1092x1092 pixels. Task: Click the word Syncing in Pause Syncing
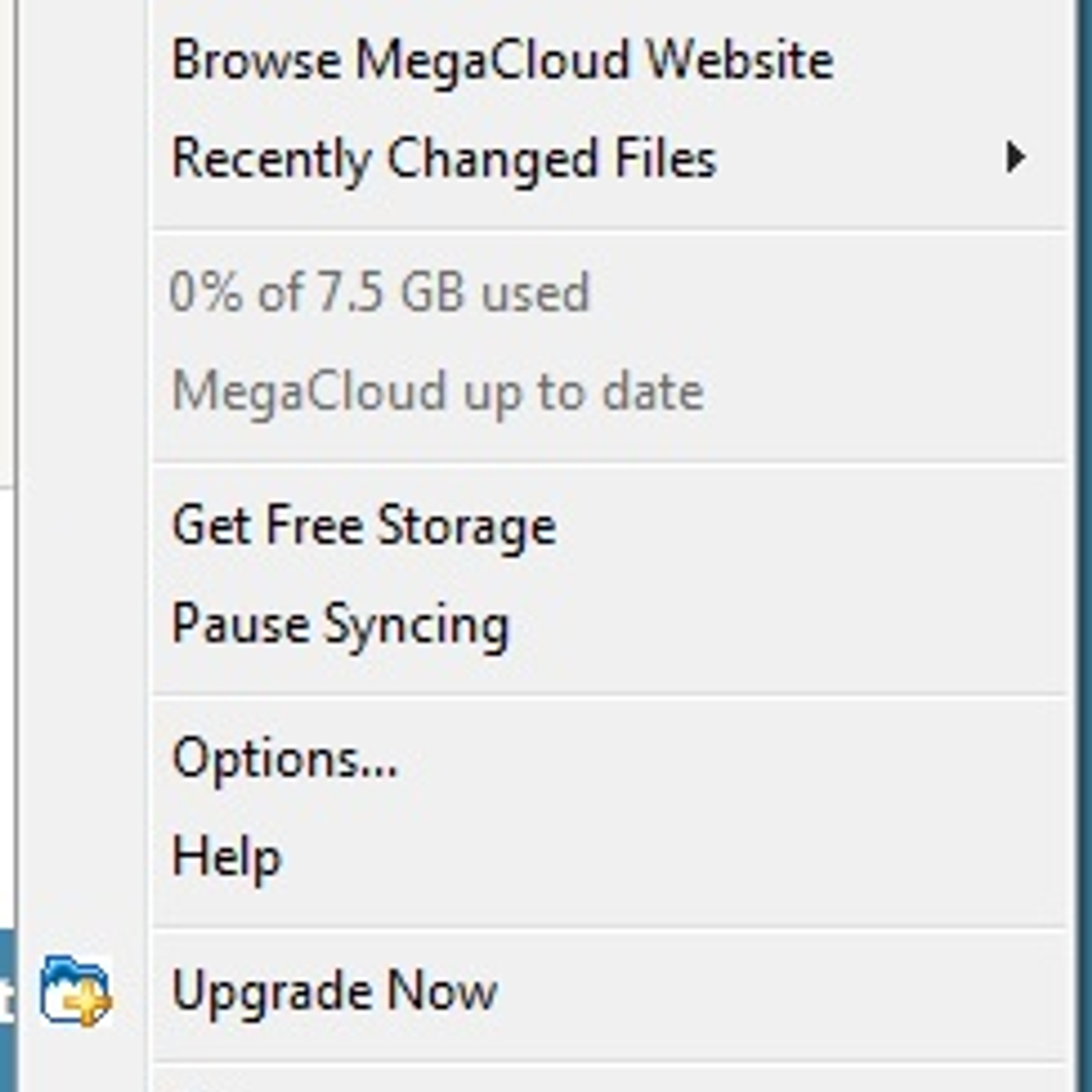coord(417,626)
